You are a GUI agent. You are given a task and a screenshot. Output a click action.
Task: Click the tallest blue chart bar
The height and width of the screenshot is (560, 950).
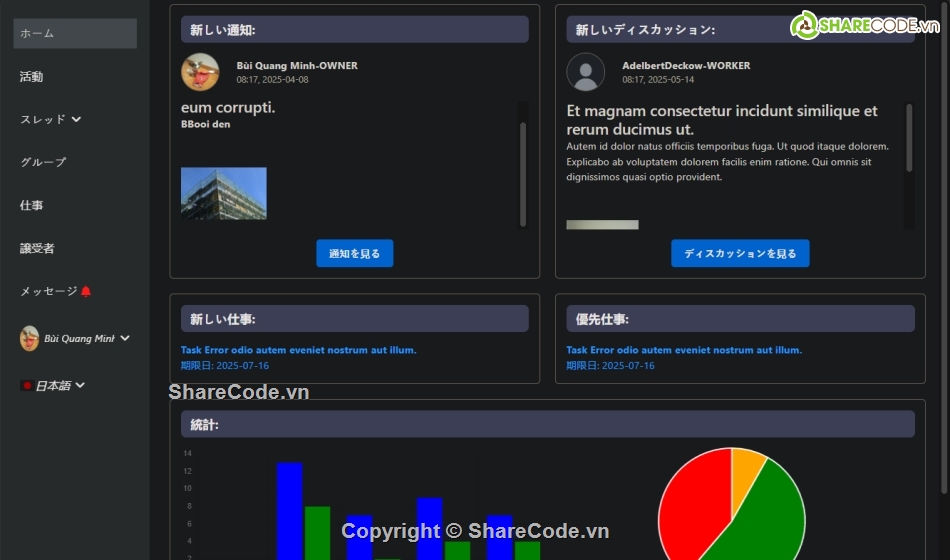click(290, 511)
